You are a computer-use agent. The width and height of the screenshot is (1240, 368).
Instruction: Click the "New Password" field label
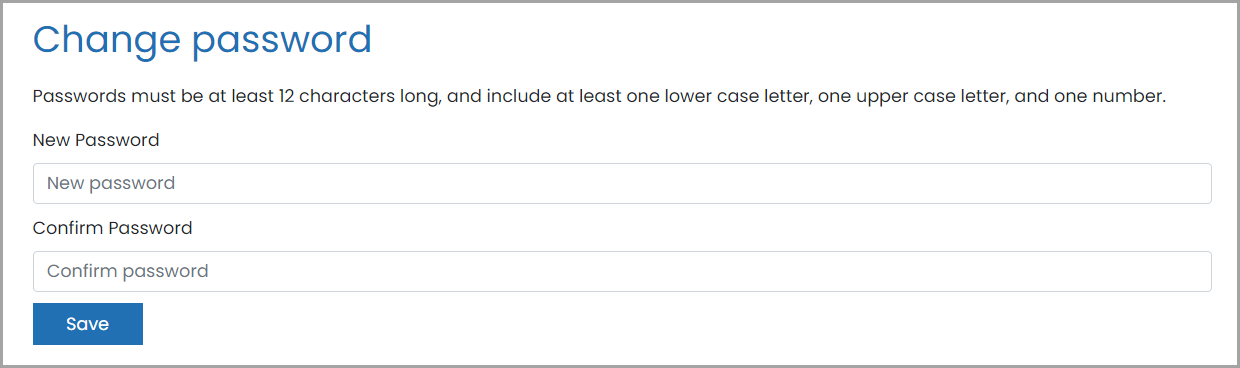tap(96, 140)
